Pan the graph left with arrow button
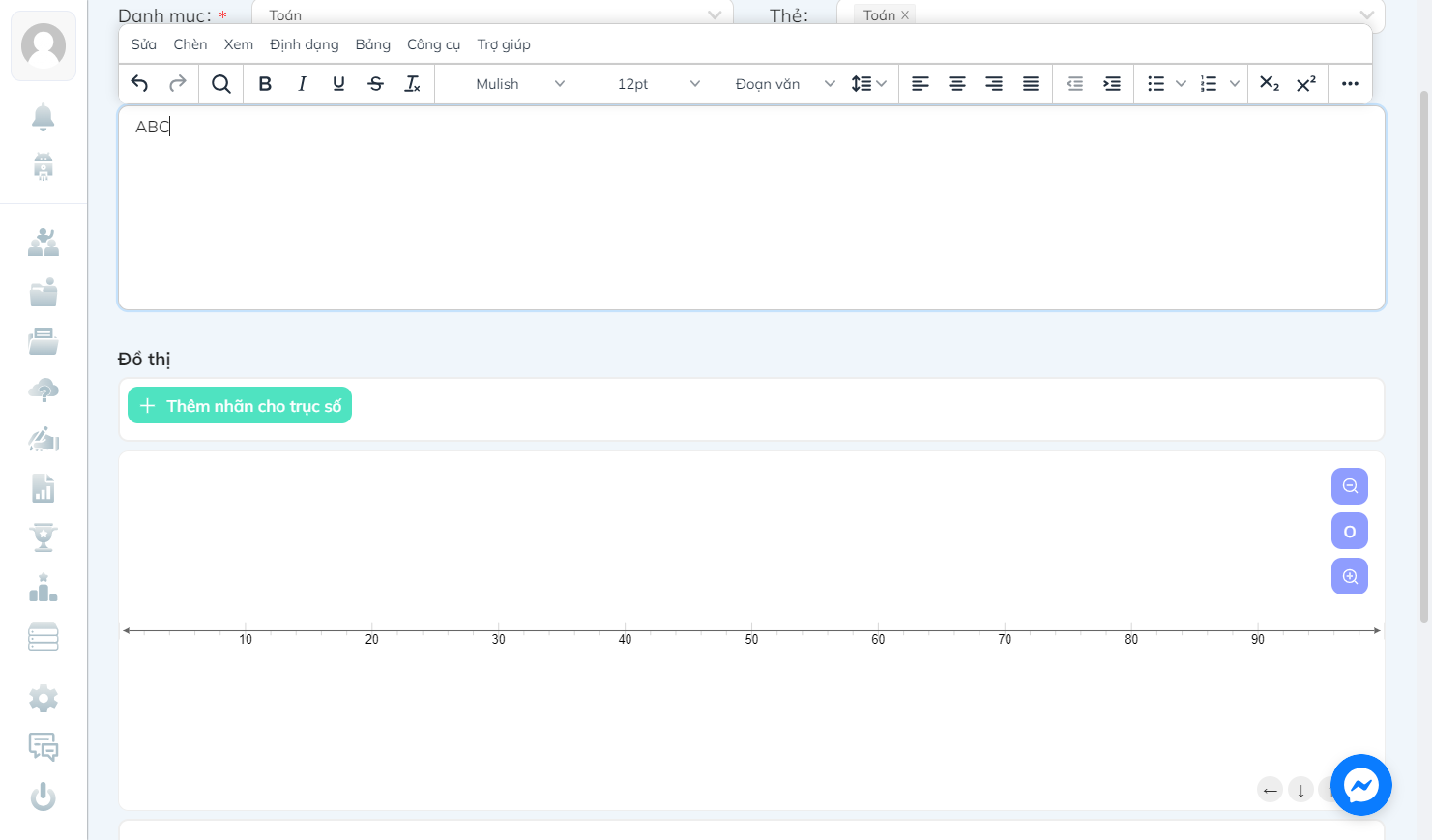 1271,791
